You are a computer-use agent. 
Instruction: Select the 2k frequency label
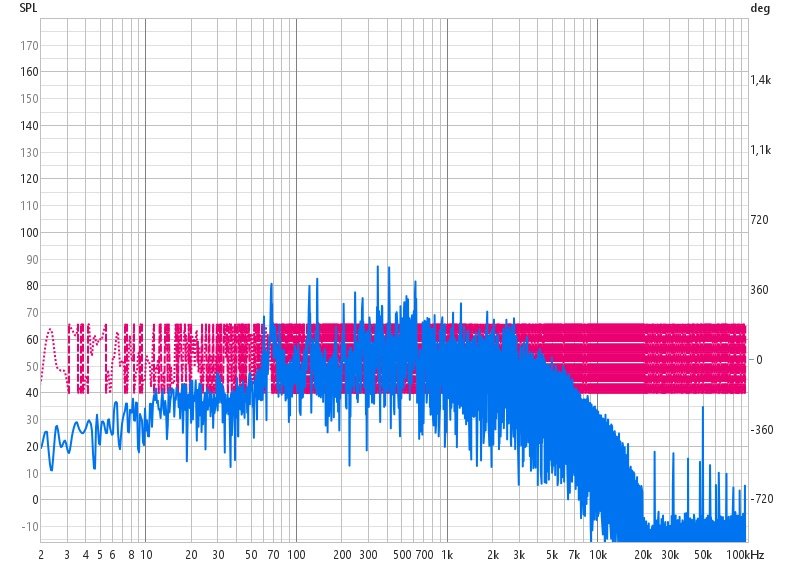[493, 555]
